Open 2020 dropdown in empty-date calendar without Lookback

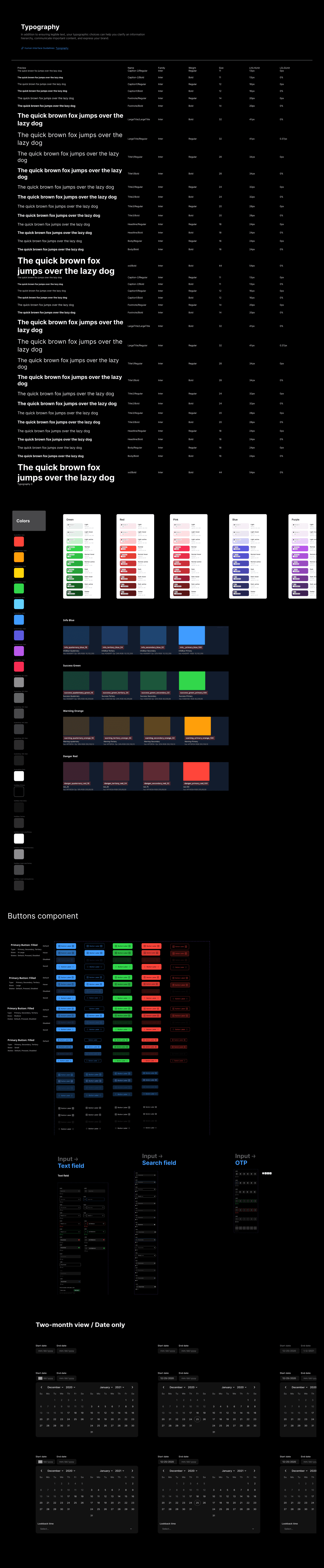click(70, 1387)
